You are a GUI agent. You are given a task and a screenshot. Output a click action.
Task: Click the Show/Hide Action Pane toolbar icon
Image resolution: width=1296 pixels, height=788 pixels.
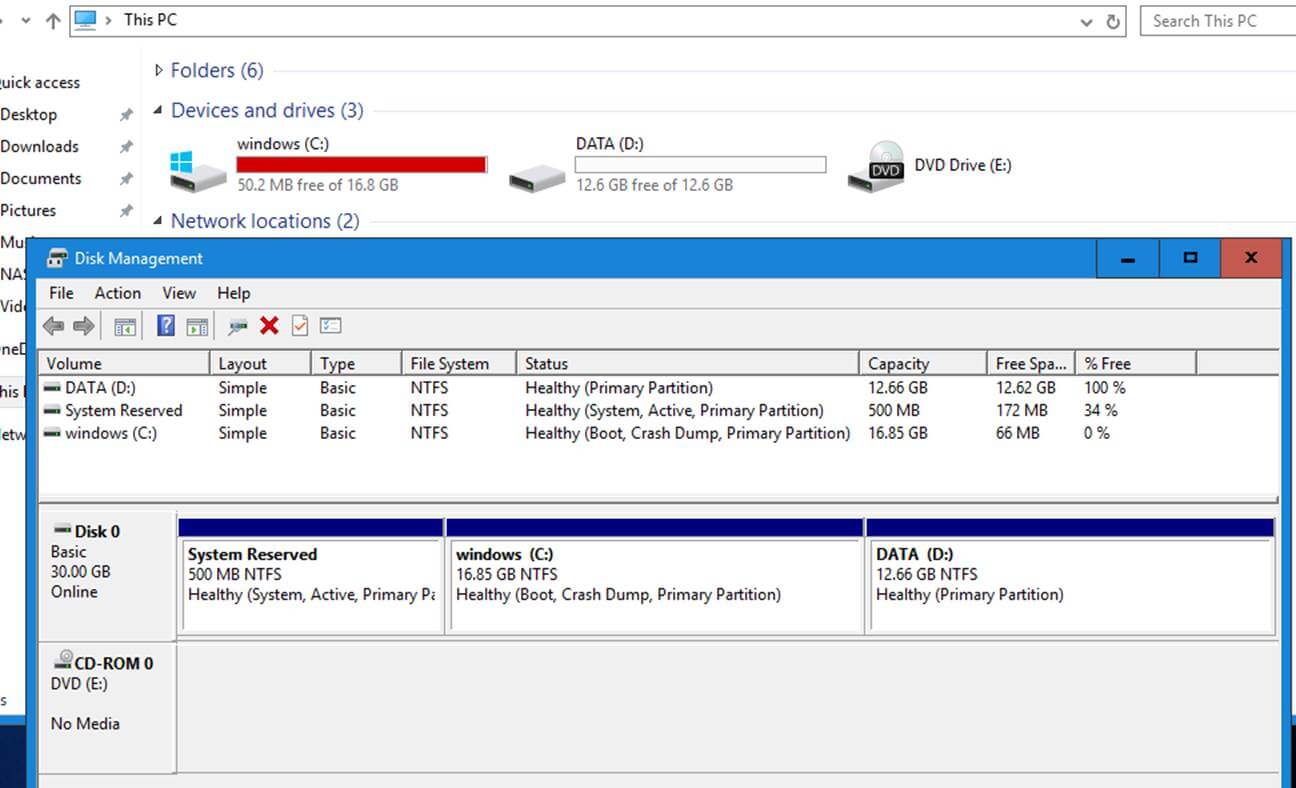coord(197,326)
